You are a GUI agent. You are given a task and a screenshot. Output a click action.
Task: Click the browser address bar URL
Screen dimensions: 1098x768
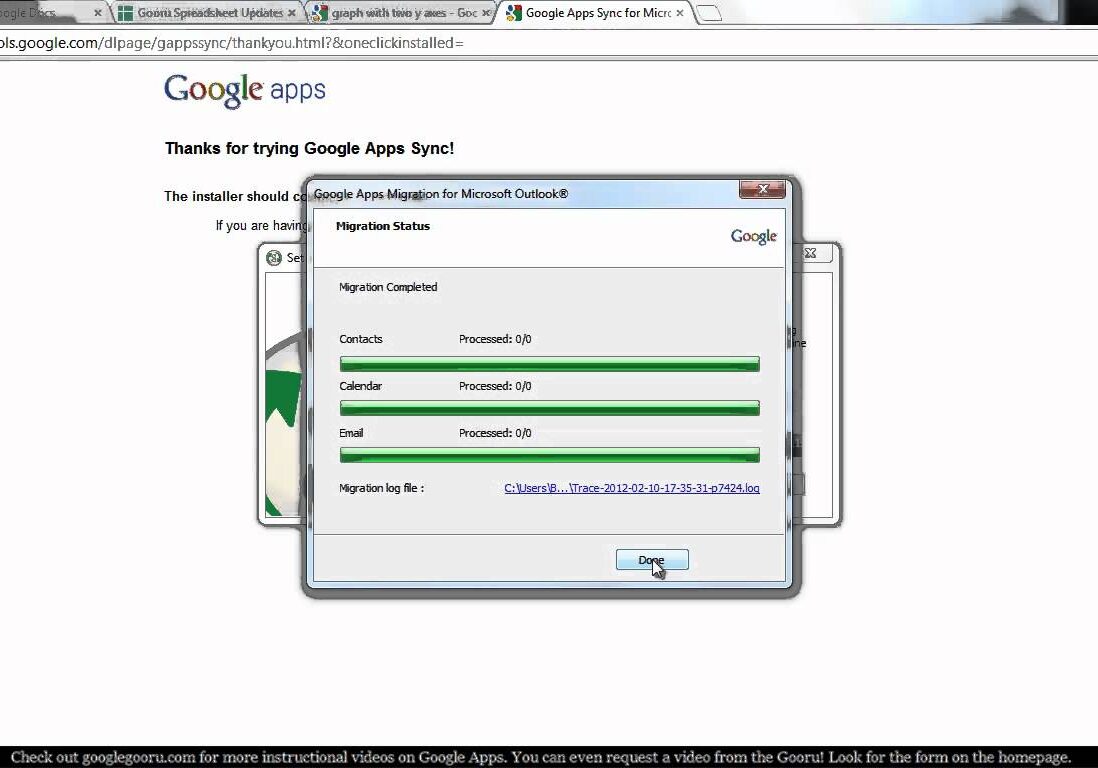(x=231, y=43)
